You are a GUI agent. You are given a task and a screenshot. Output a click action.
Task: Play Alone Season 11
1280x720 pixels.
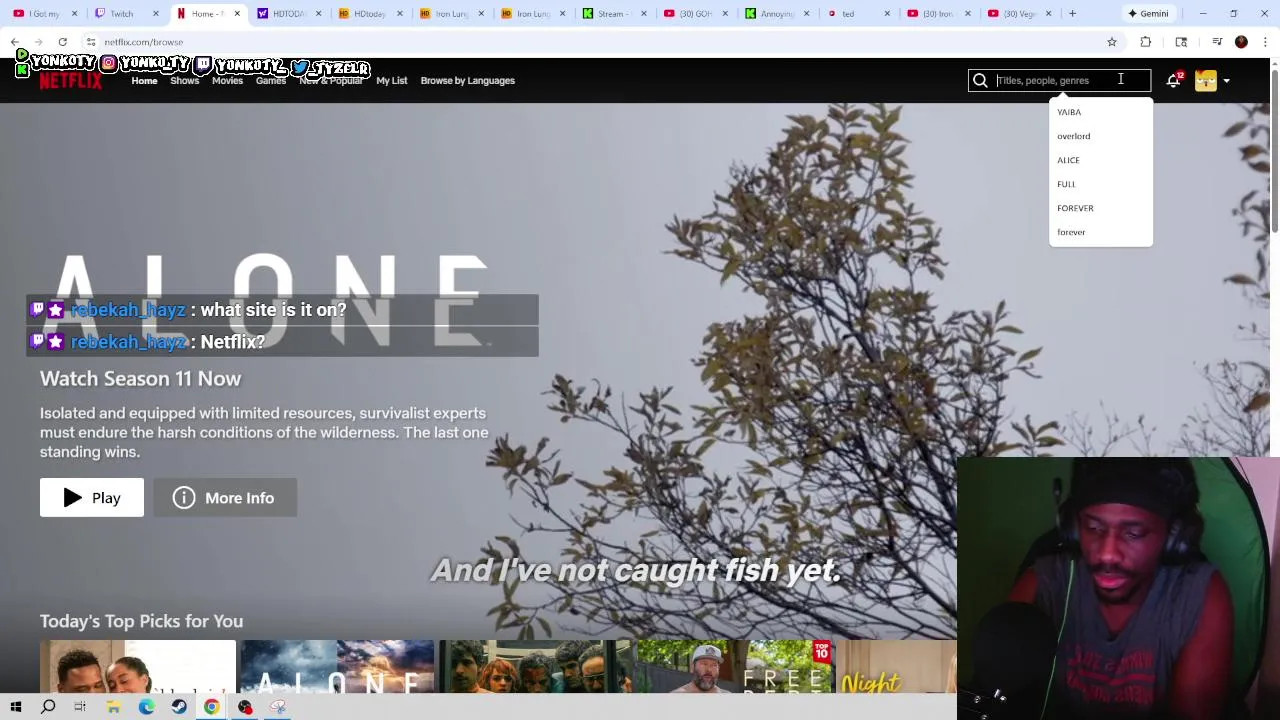click(x=92, y=498)
